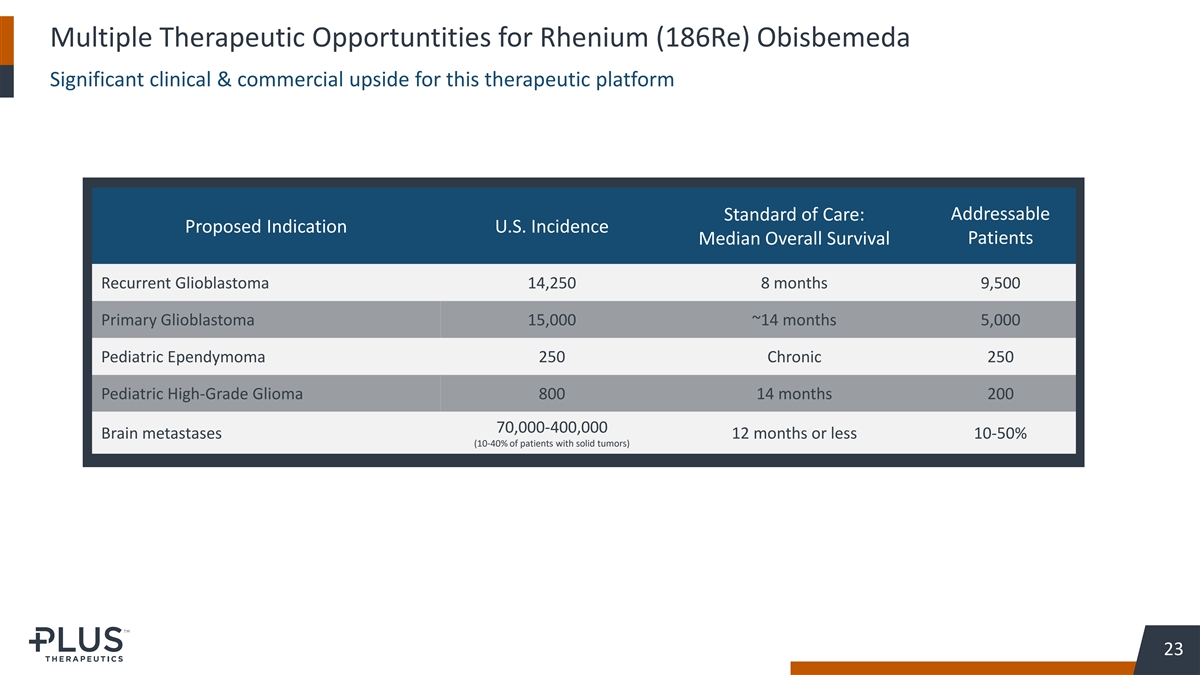Viewport: 1200px width, 675px height.
Task: Select '14 months' in the Pediatric High-Grade Glioma row
Action: (x=794, y=394)
